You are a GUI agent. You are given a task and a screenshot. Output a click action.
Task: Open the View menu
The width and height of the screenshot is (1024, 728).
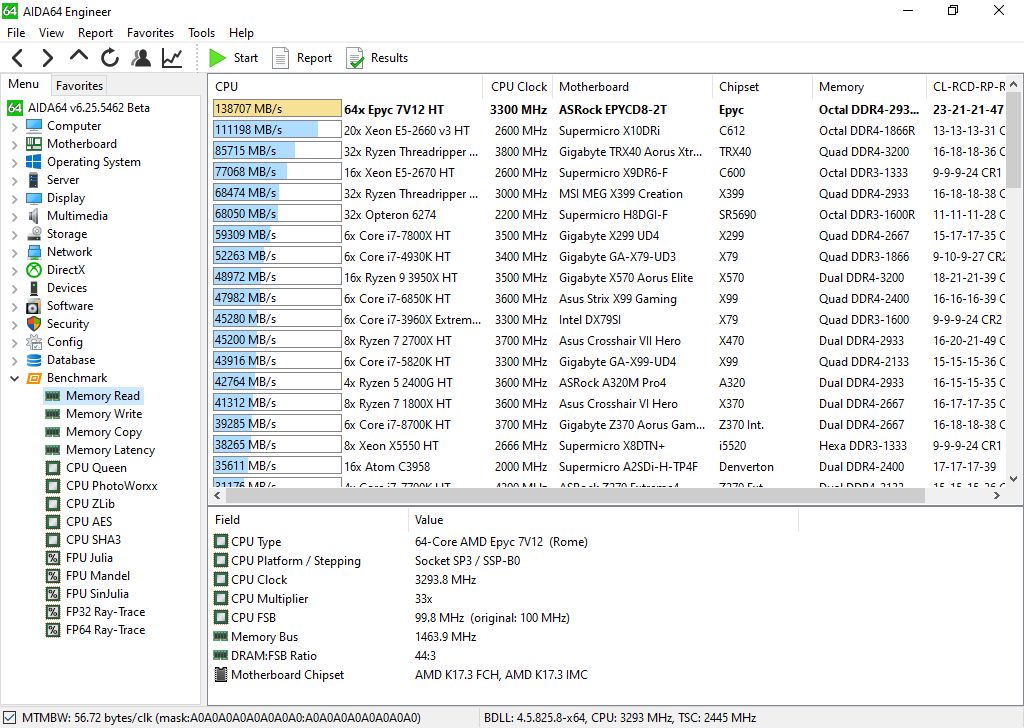(x=51, y=33)
